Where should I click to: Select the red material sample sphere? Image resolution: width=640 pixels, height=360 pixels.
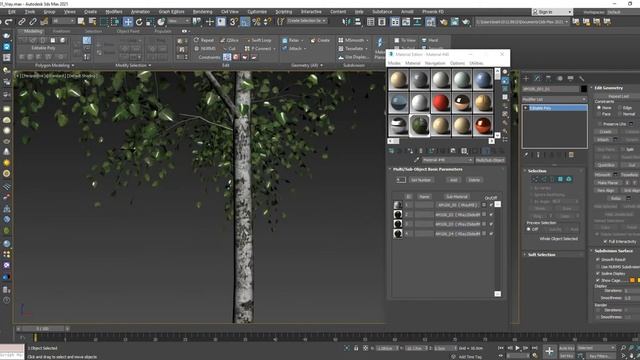[440, 102]
